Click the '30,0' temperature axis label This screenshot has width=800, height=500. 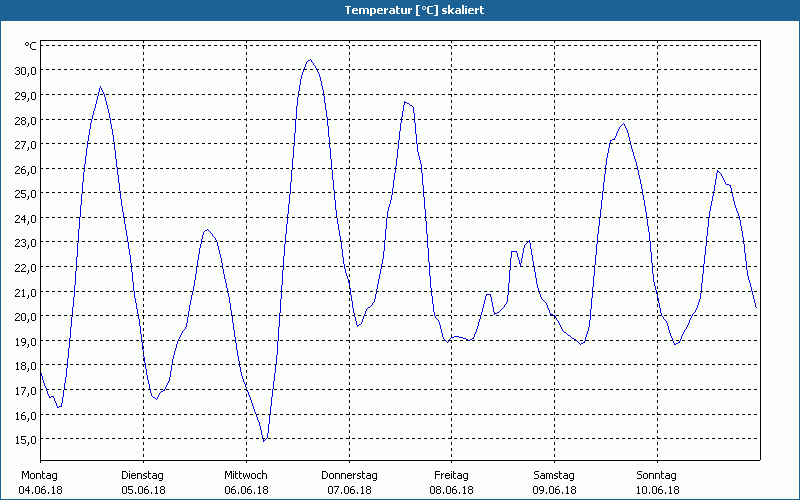click(x=24, y=71)
